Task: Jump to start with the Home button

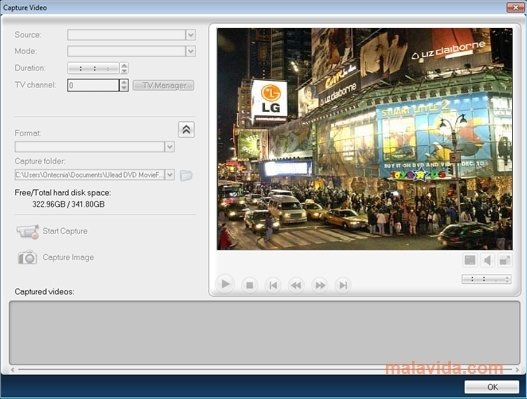Action: click(x=273, y=285)
